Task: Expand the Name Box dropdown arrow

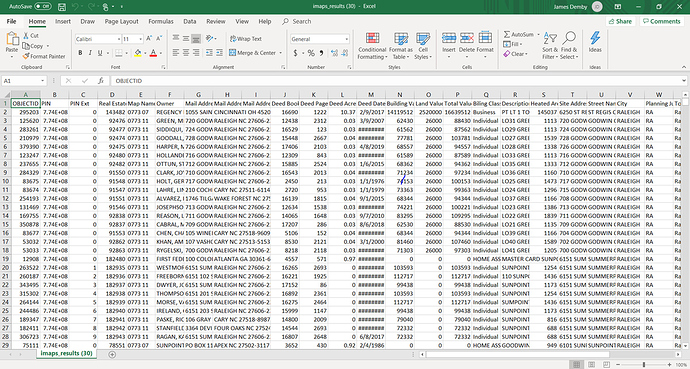Action: tap(43, 81)
